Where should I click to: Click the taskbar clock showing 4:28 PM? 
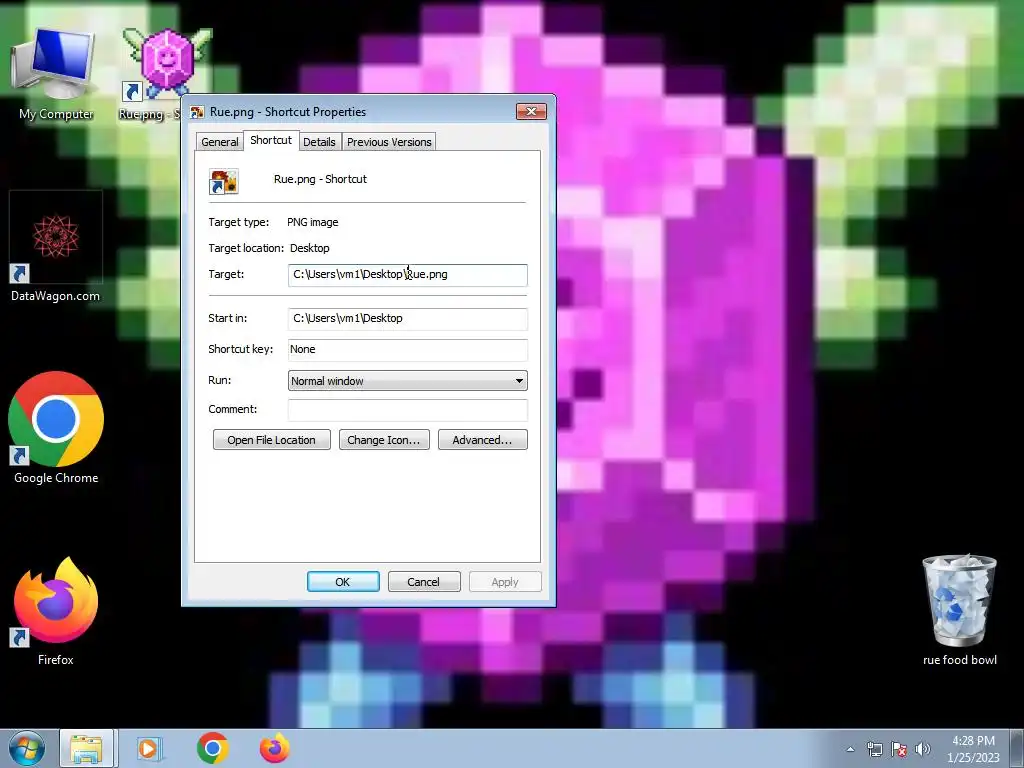point(973,749)
